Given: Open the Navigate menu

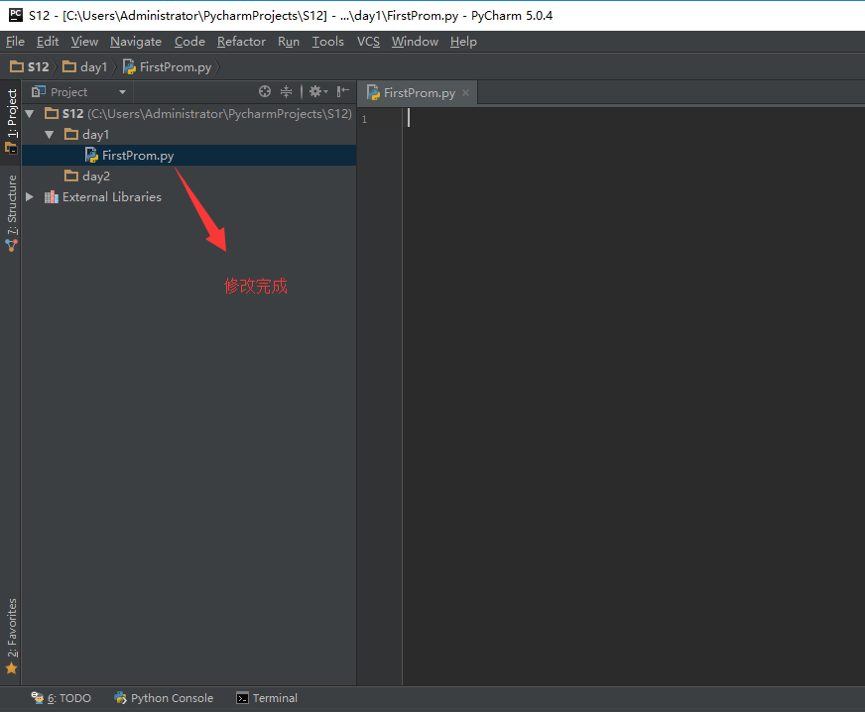Looking at the screenshot, I should (136, 41).
